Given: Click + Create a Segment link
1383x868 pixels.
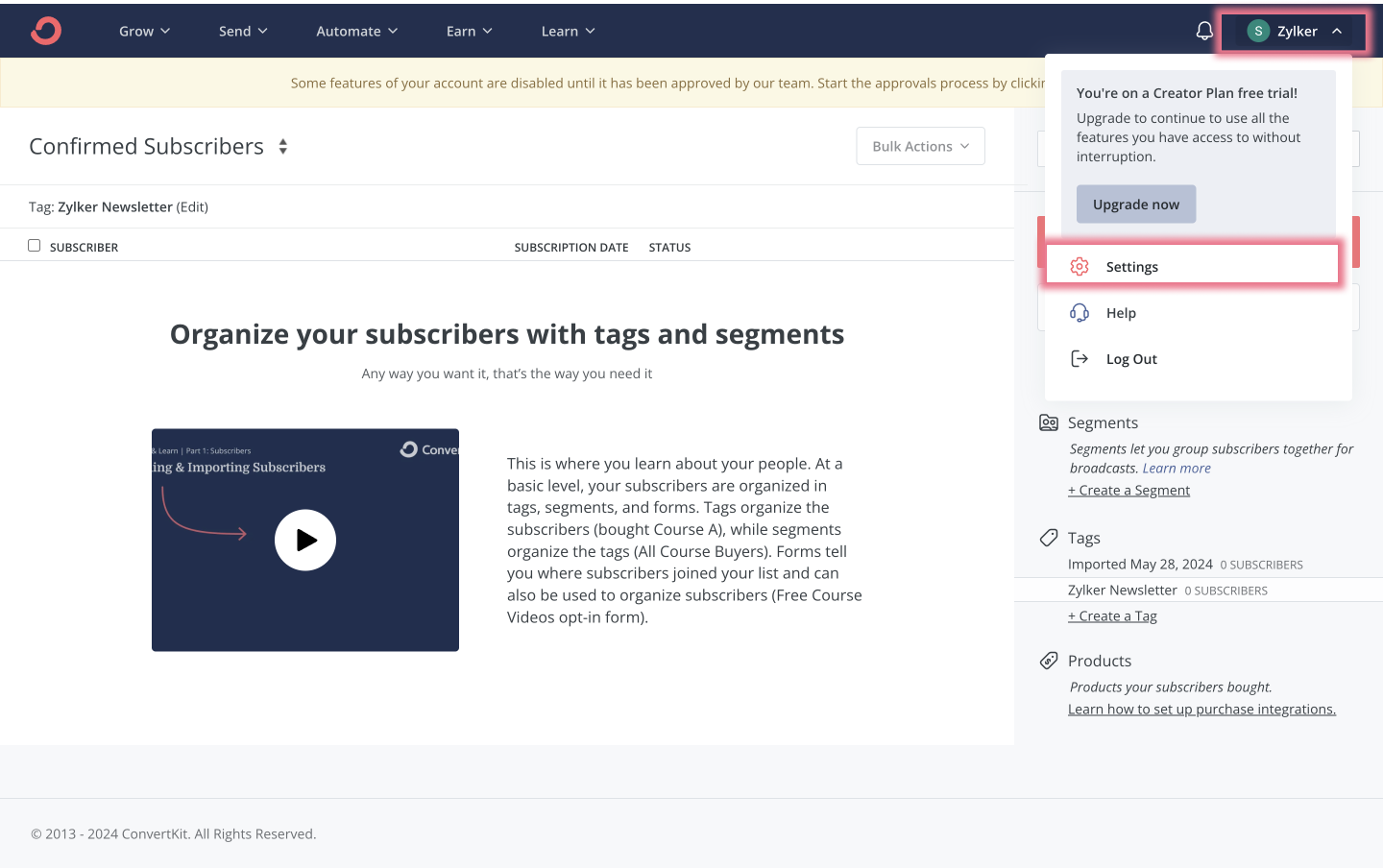Looking at the screenshot, I should click(1128, 491).
